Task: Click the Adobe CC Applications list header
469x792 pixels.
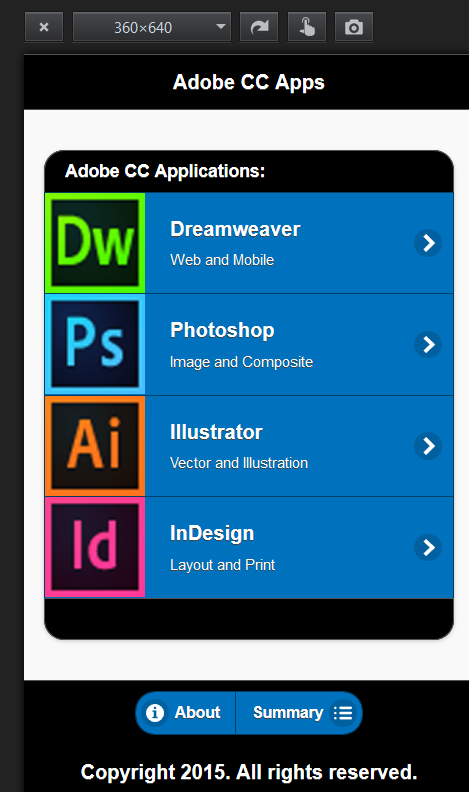Action: (249, 171)
